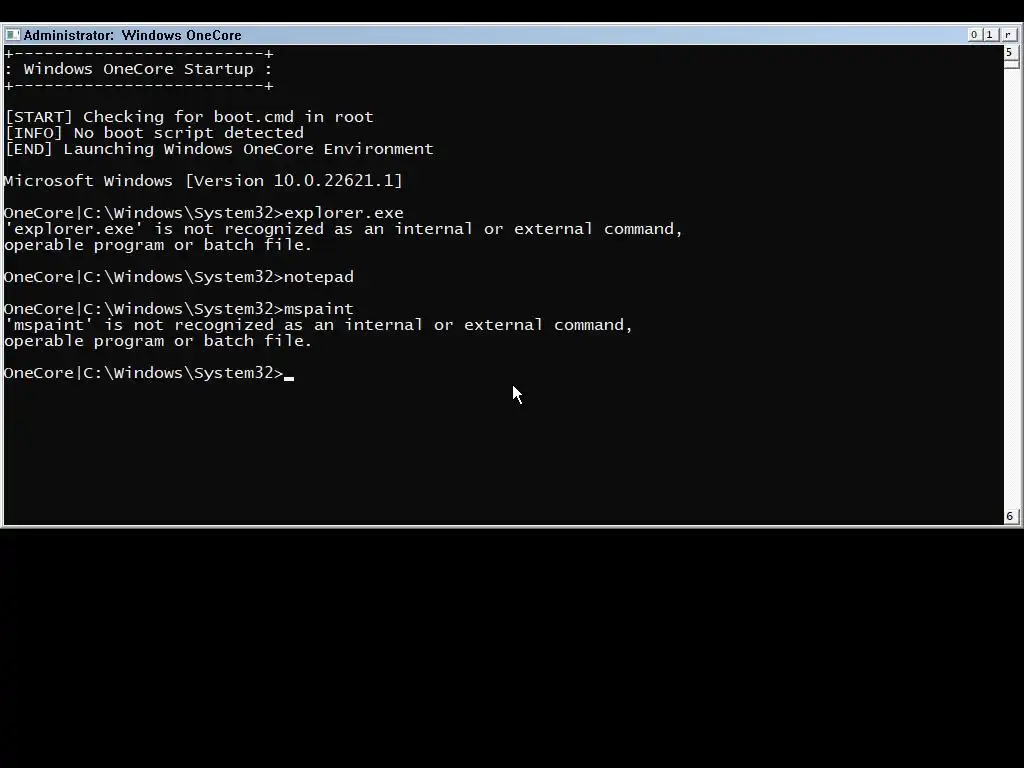Click the "mspaint" command line
Screen dimensions: 1024x768
click(x=179, y=309)
